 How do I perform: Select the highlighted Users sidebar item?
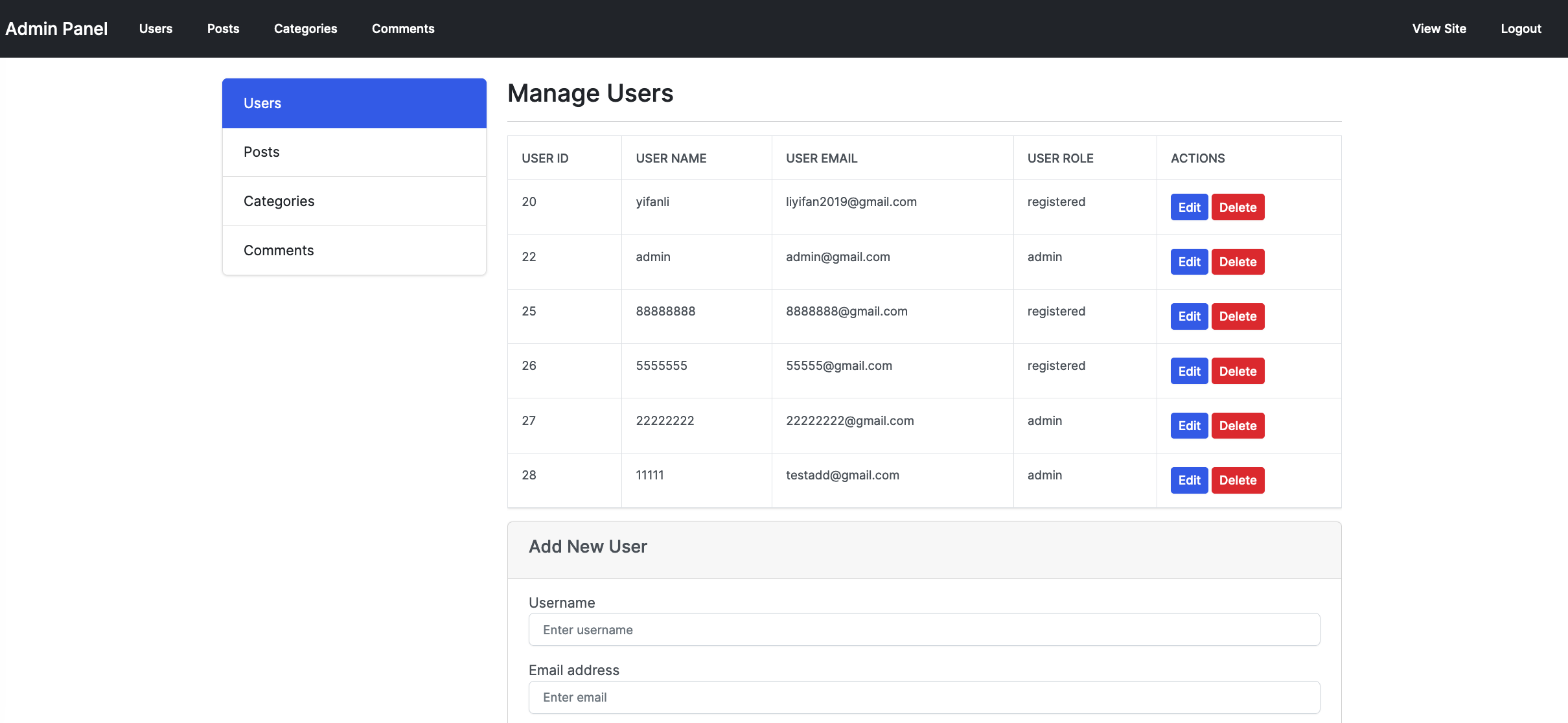pyautogui.click(x=354, y=104)
